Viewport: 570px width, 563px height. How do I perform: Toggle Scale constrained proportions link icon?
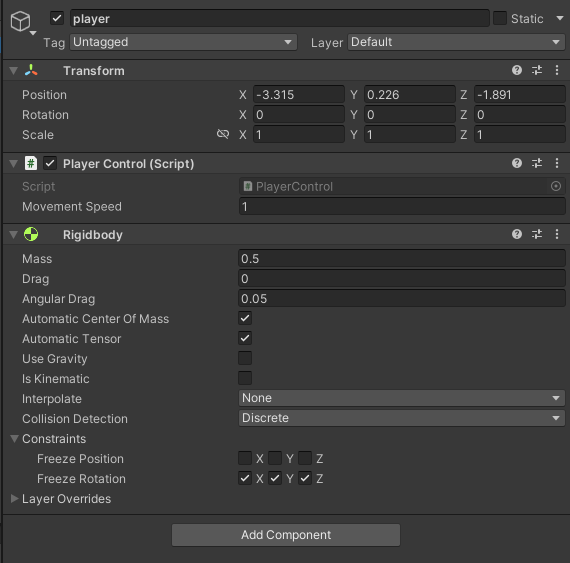(223, 134)
